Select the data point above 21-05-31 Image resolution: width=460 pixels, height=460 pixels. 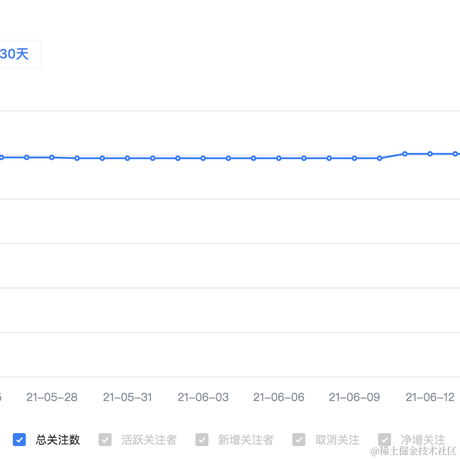point(127,158)
